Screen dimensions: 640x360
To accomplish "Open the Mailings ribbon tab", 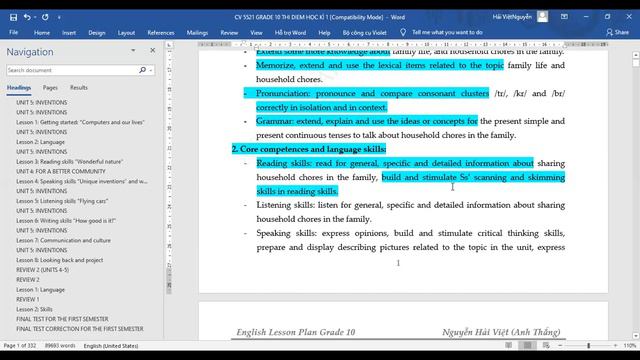I will coord(197,33).
